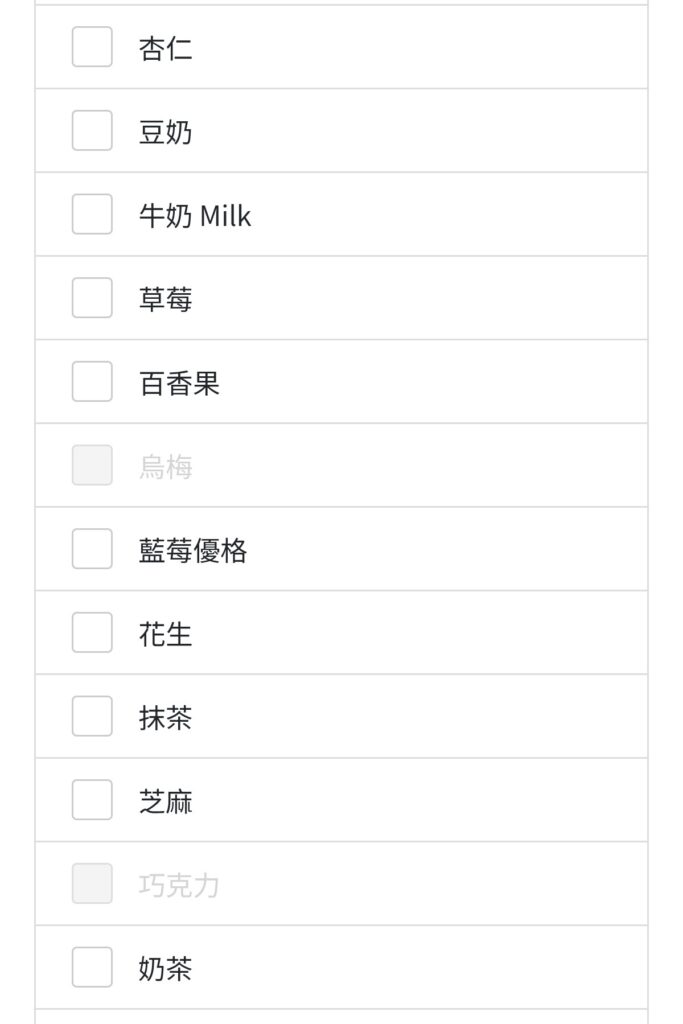The image size is (683, 1024).
Task: Enable the 芝麻 checkbox
Action: (x=92, y=799)
